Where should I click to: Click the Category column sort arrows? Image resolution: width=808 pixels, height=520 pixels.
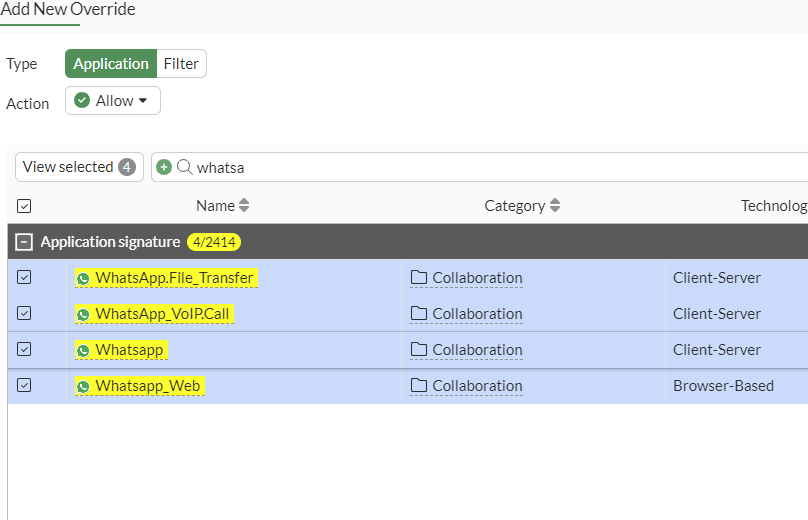click(x=555, y=206)
